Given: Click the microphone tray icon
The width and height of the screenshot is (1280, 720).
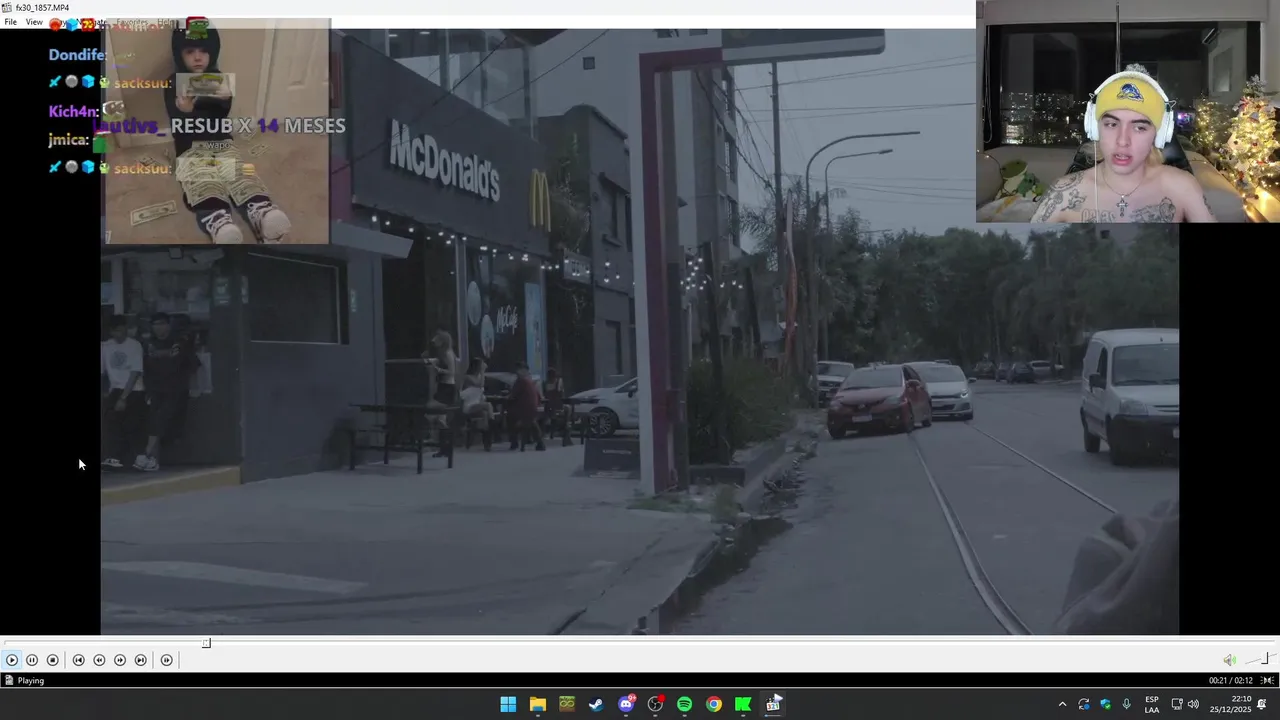Looking at the screenshot, I should click(x=1127, y=704).
